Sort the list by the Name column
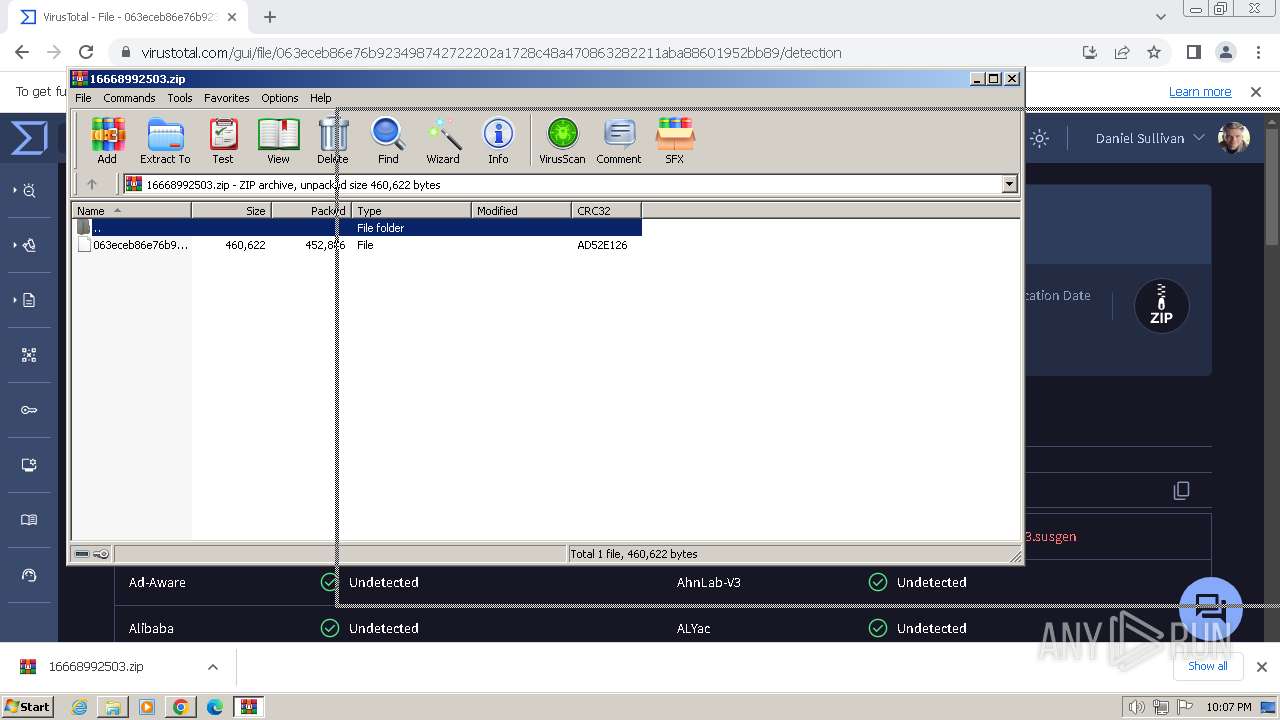The width and height of the screenshot is (1280, 720). point(131,210)
